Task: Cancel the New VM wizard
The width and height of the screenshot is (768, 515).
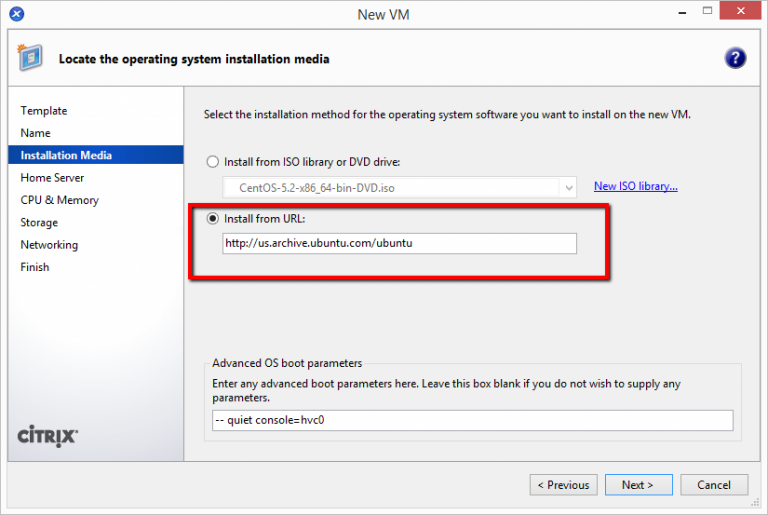Action: point(714,485)
